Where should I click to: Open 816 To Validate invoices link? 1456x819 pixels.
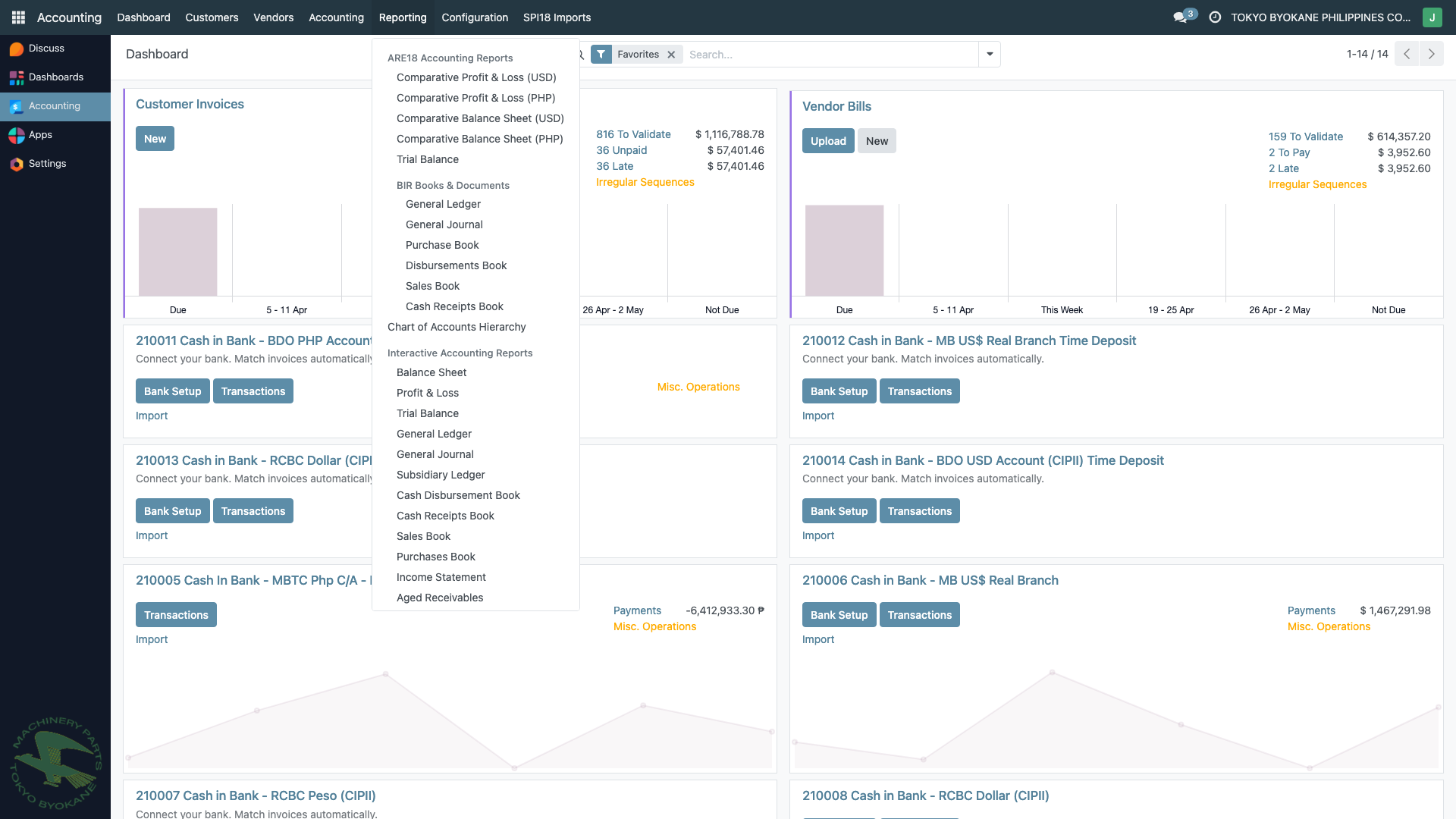point(633,134)
